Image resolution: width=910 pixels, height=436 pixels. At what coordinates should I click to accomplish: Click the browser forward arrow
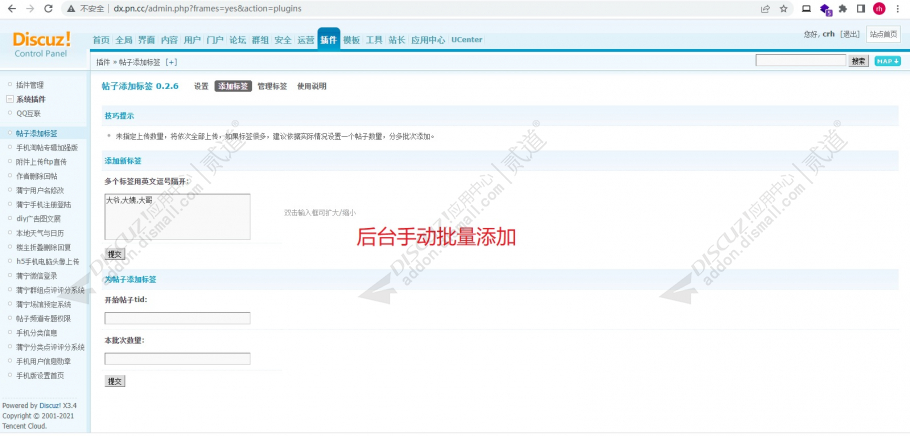[30, 9]
